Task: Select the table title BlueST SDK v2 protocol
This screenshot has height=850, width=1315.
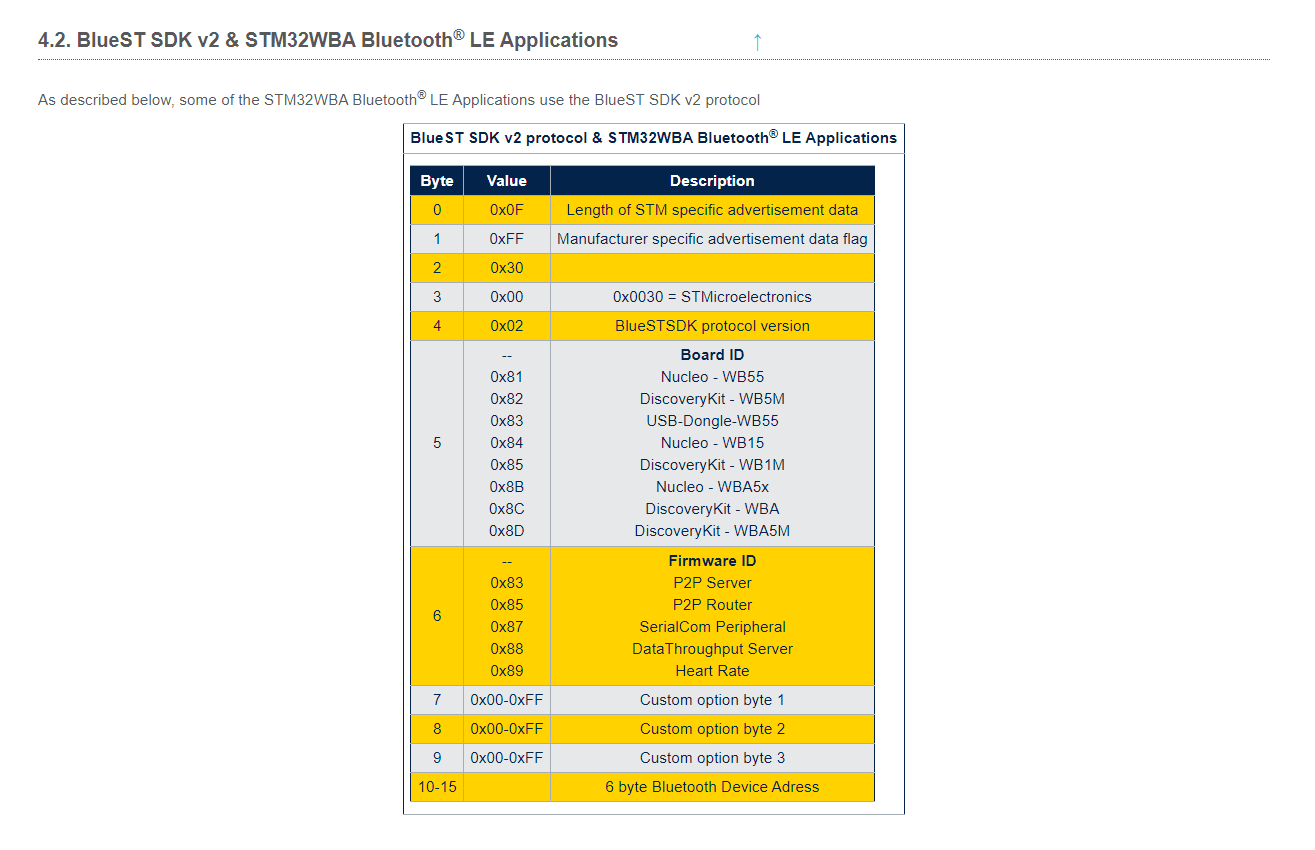Action: click(x=652, y=138)
